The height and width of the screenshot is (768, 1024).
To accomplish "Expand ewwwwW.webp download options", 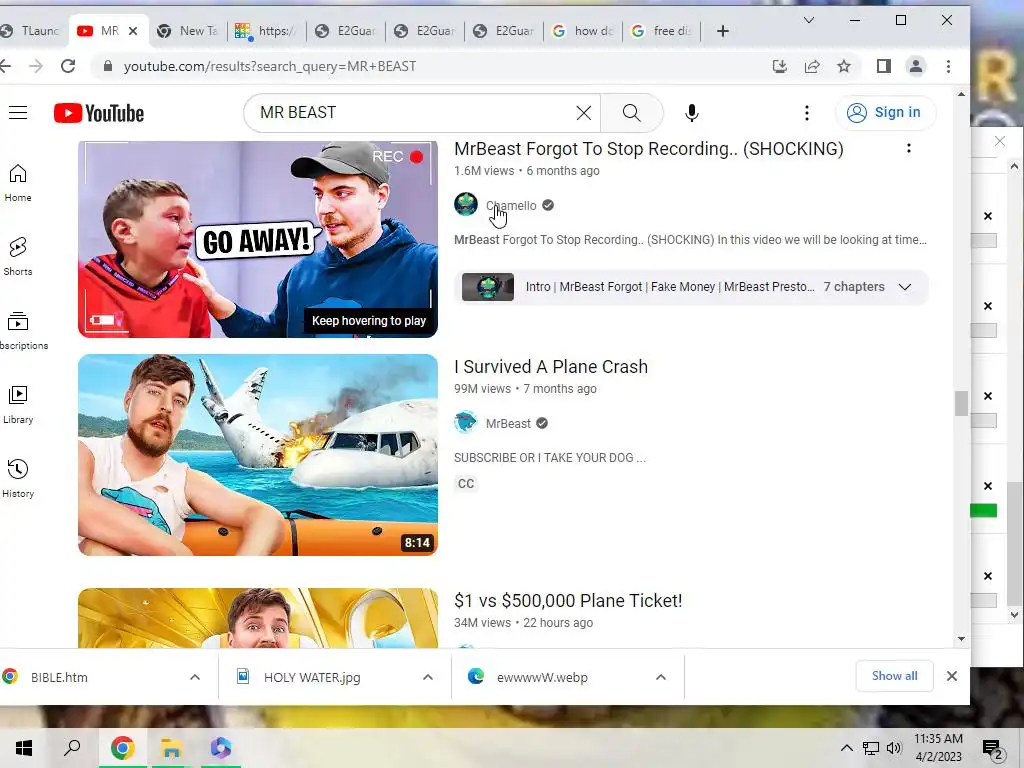I will 661,677.
